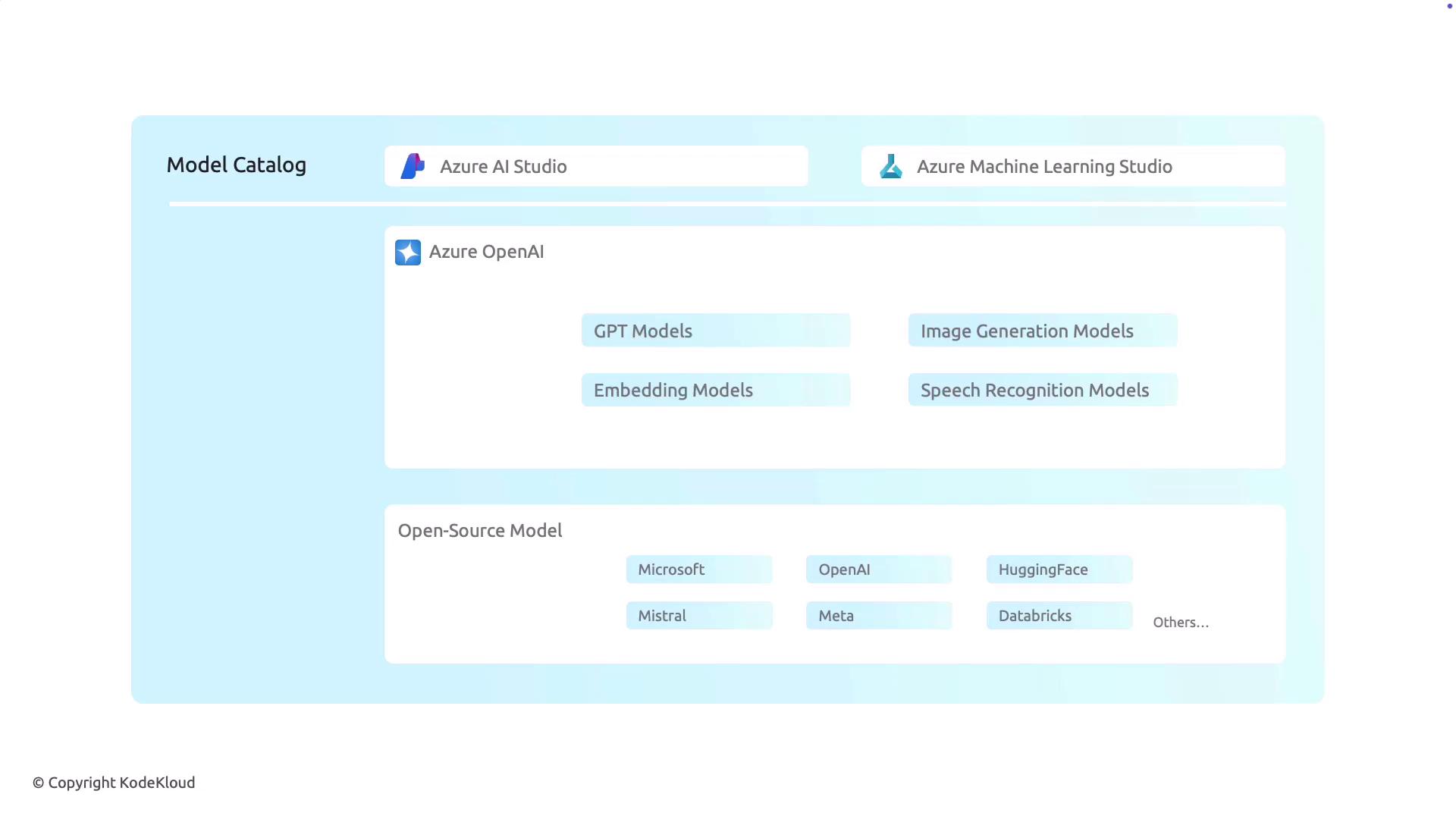1456x819 pixels.
Task: Choose Embedding Models
Action: [715, 390]
